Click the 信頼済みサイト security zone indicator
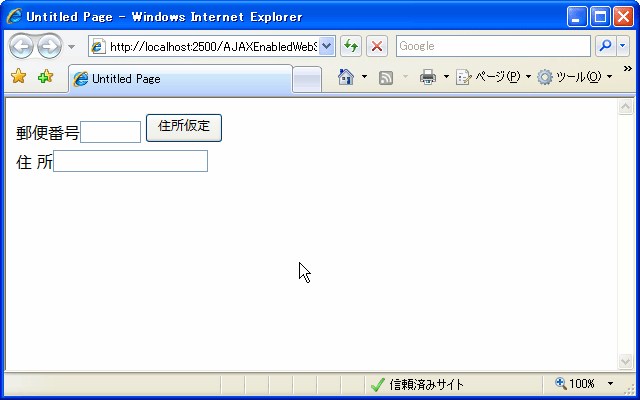This screenshot has width=640, height=400. 417,384
